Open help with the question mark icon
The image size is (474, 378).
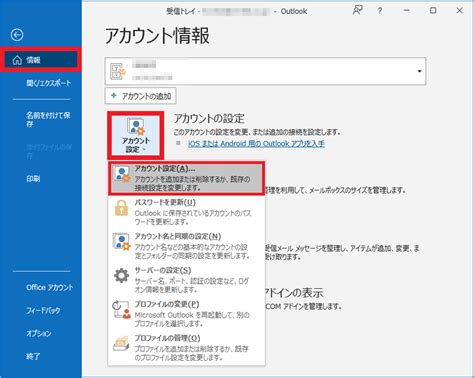click(380, 11)
